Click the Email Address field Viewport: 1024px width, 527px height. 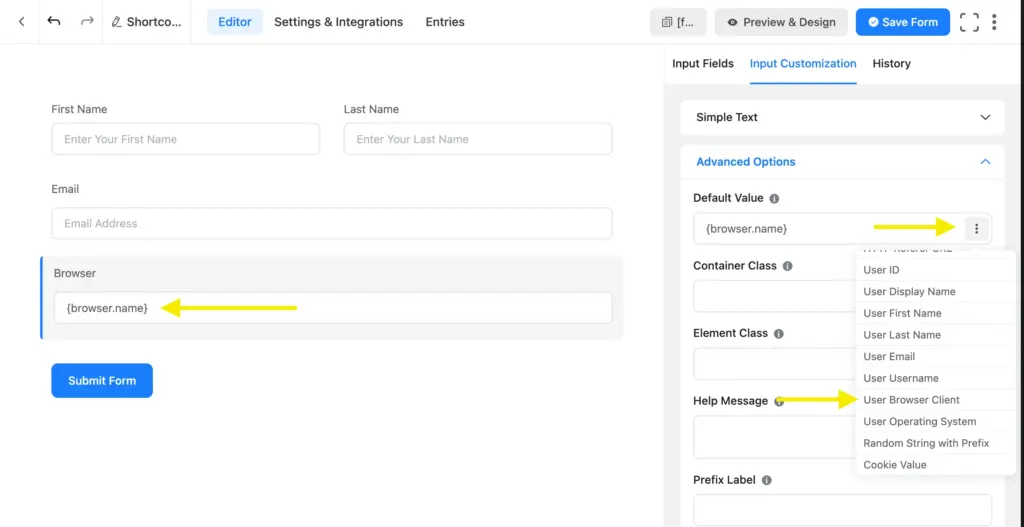pyautogui.click(x=332, y=223)
